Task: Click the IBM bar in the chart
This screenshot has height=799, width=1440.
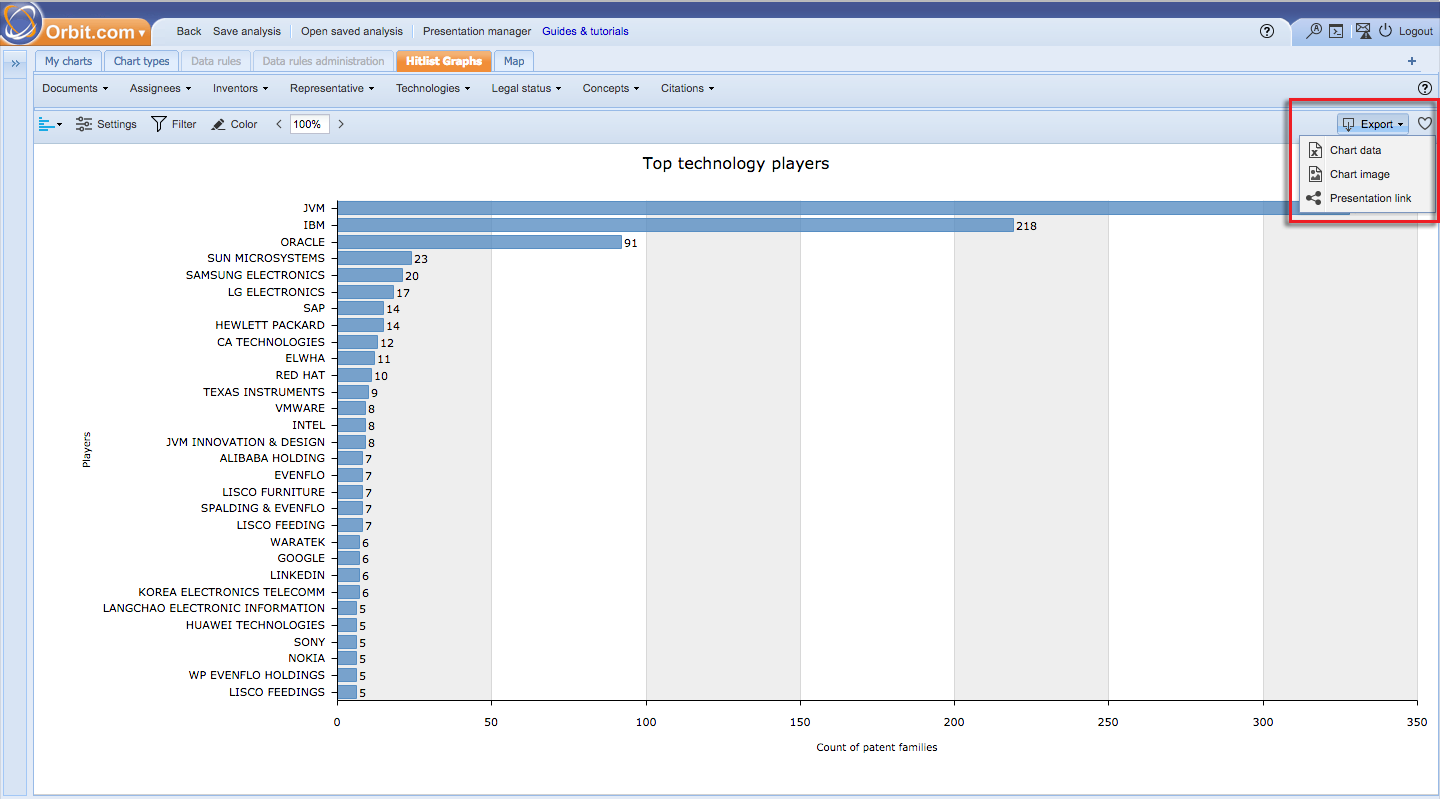Action: point(675,225)
